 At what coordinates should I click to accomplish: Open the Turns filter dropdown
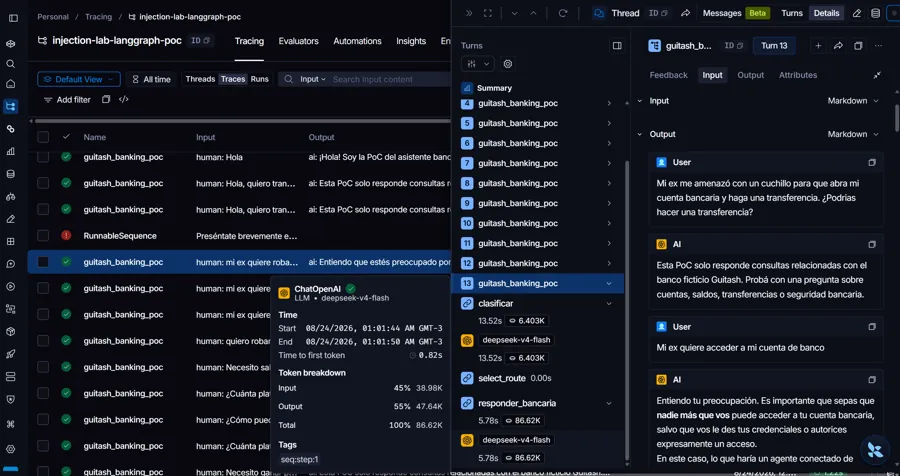click(x=478, y=64)
